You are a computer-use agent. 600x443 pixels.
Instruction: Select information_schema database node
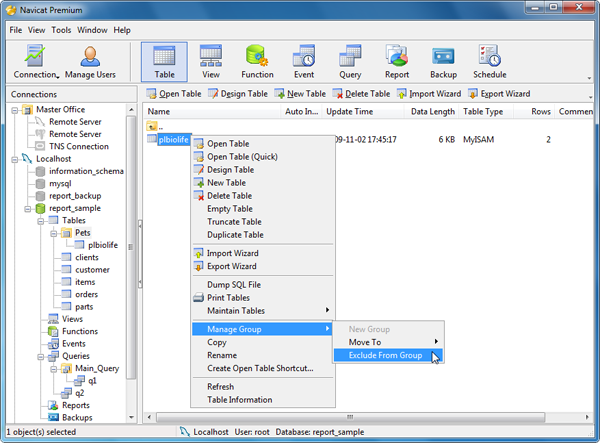coord(86,171)
